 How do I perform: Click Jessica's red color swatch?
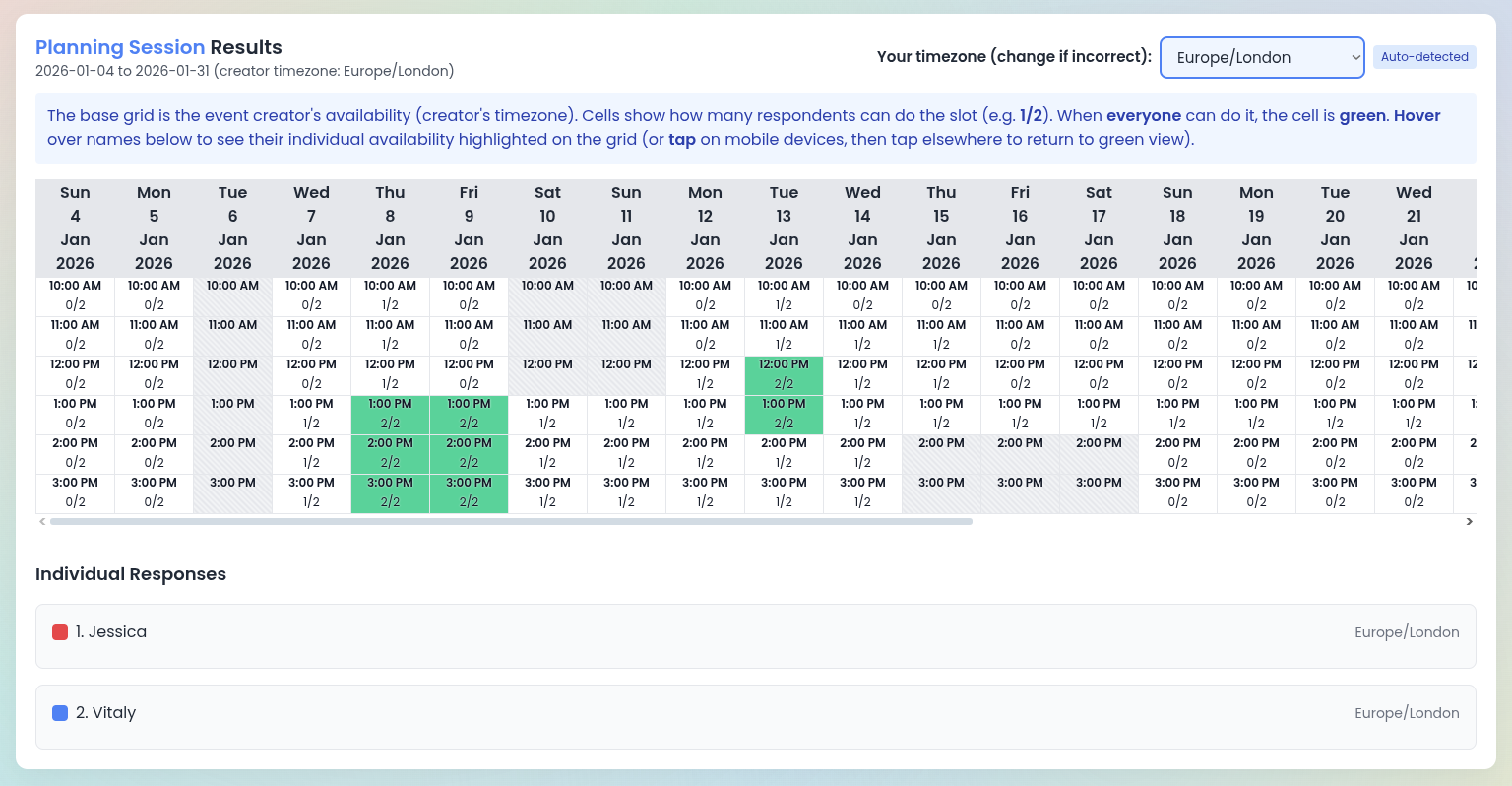pyautogui.click(x=60, y=632)
